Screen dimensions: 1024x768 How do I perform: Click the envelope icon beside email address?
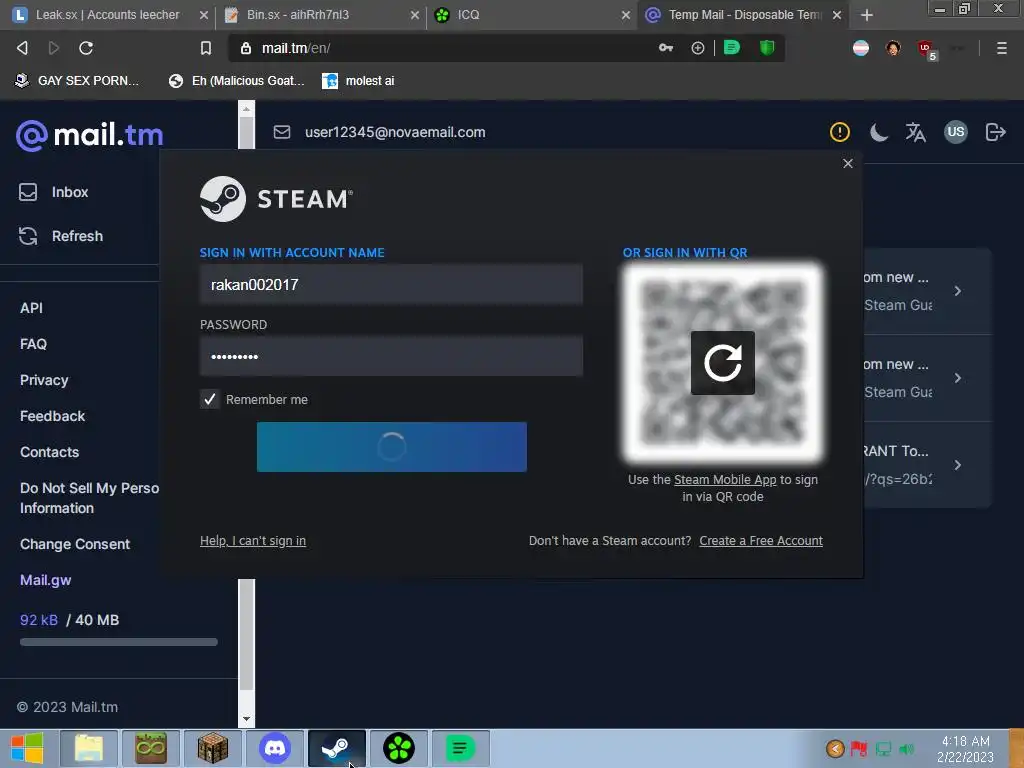pos(281,132)
